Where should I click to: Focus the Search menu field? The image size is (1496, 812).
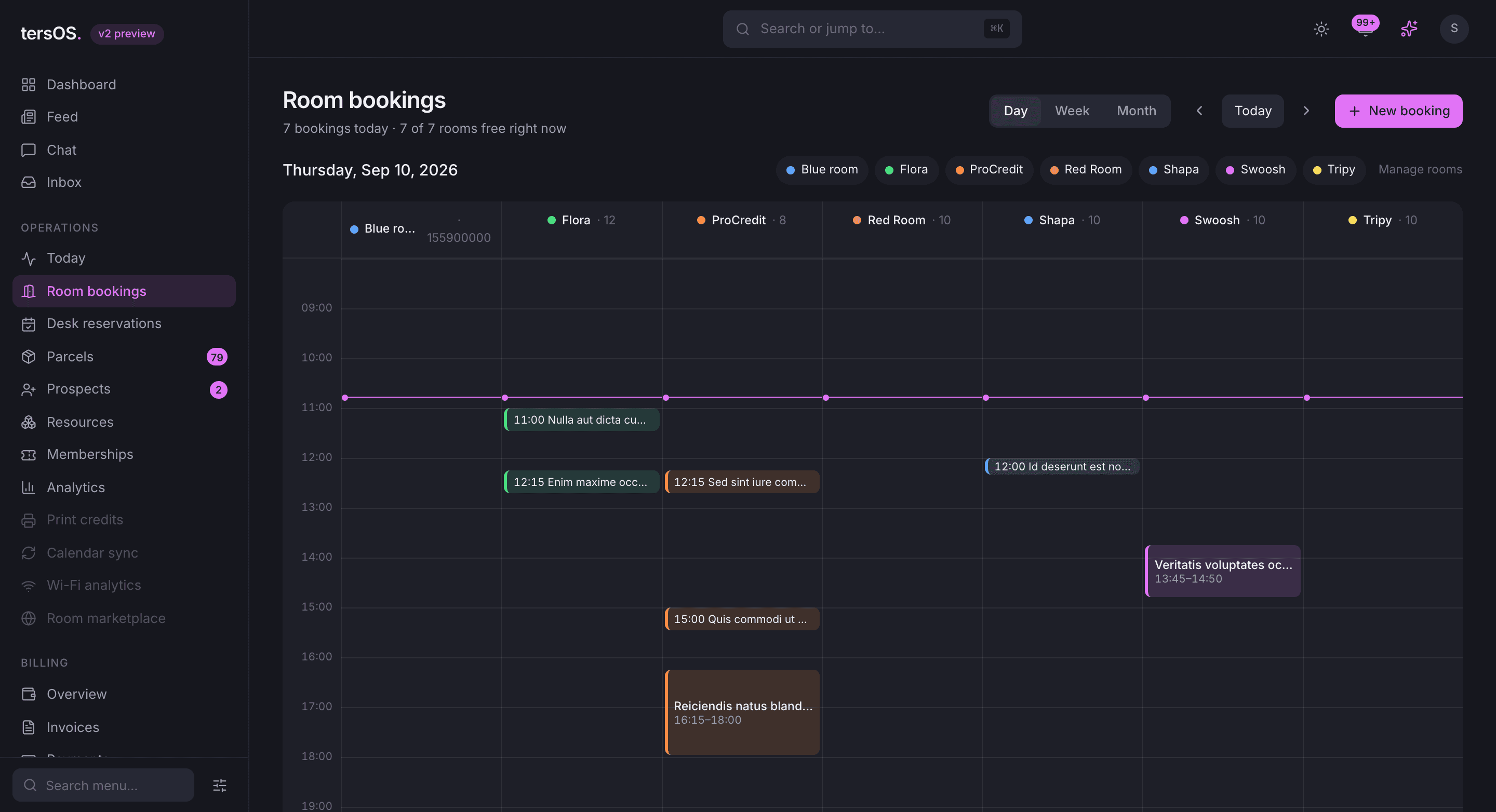coord(103,786)
